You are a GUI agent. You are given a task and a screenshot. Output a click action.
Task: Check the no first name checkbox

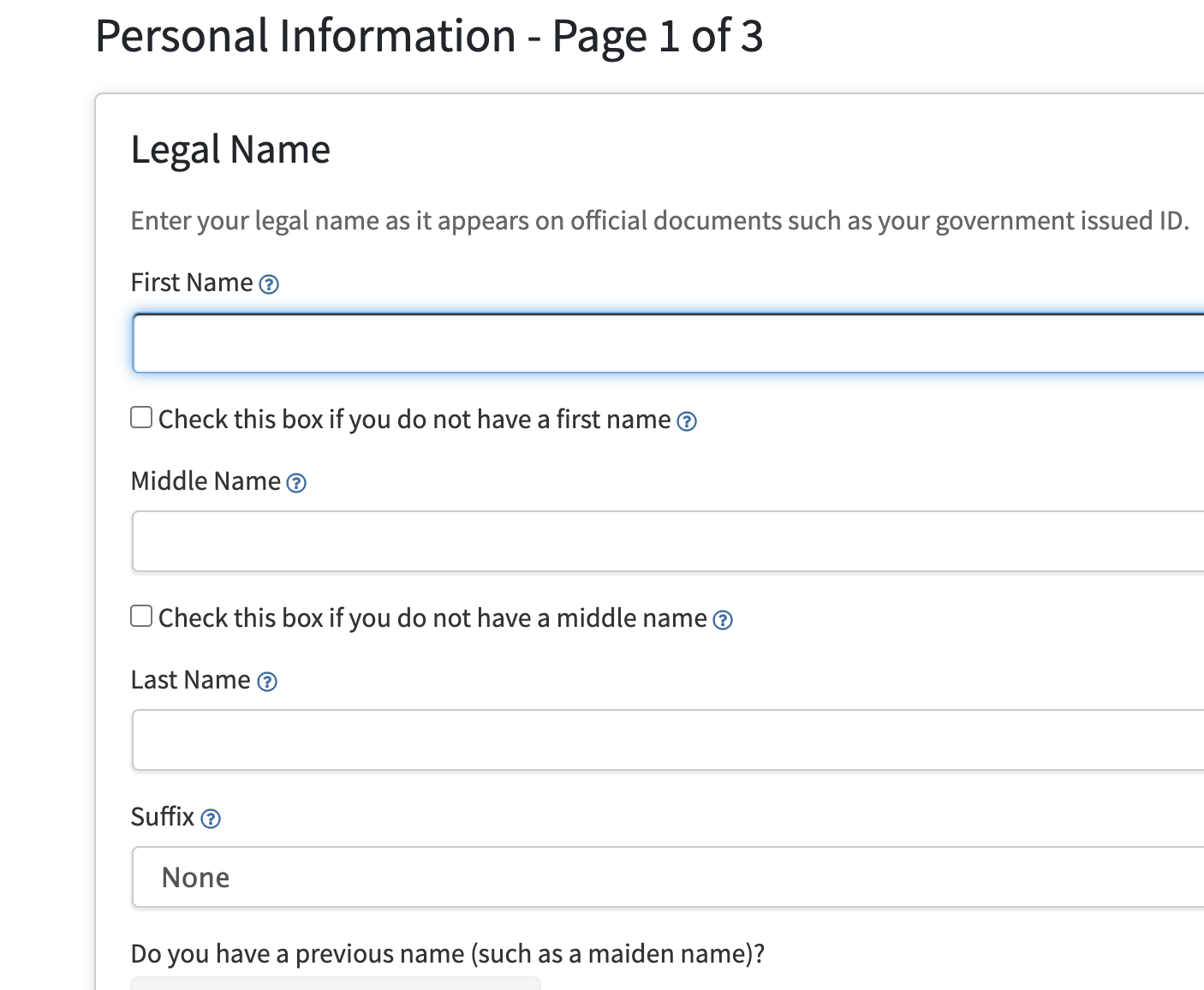[141, 418]
